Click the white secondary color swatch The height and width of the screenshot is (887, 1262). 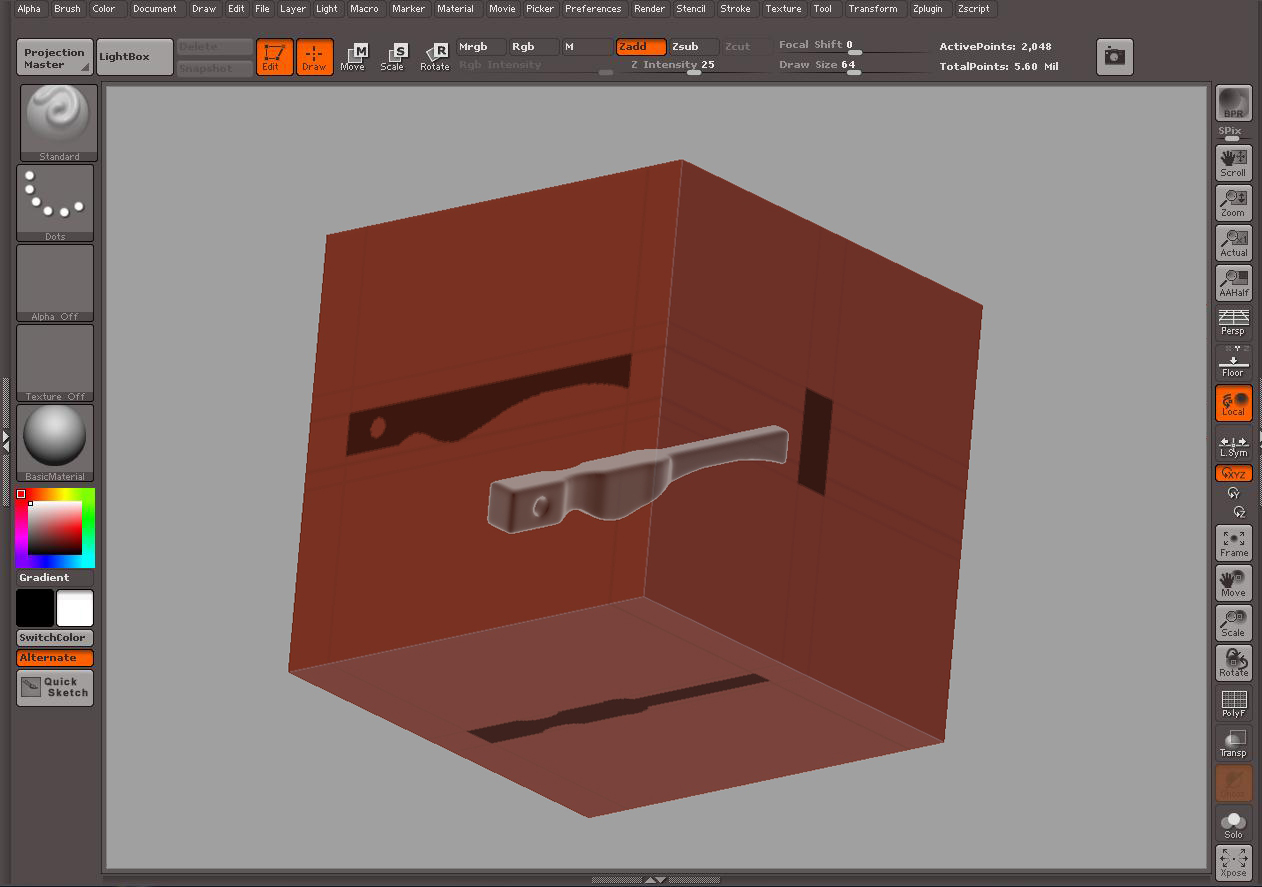75,608
